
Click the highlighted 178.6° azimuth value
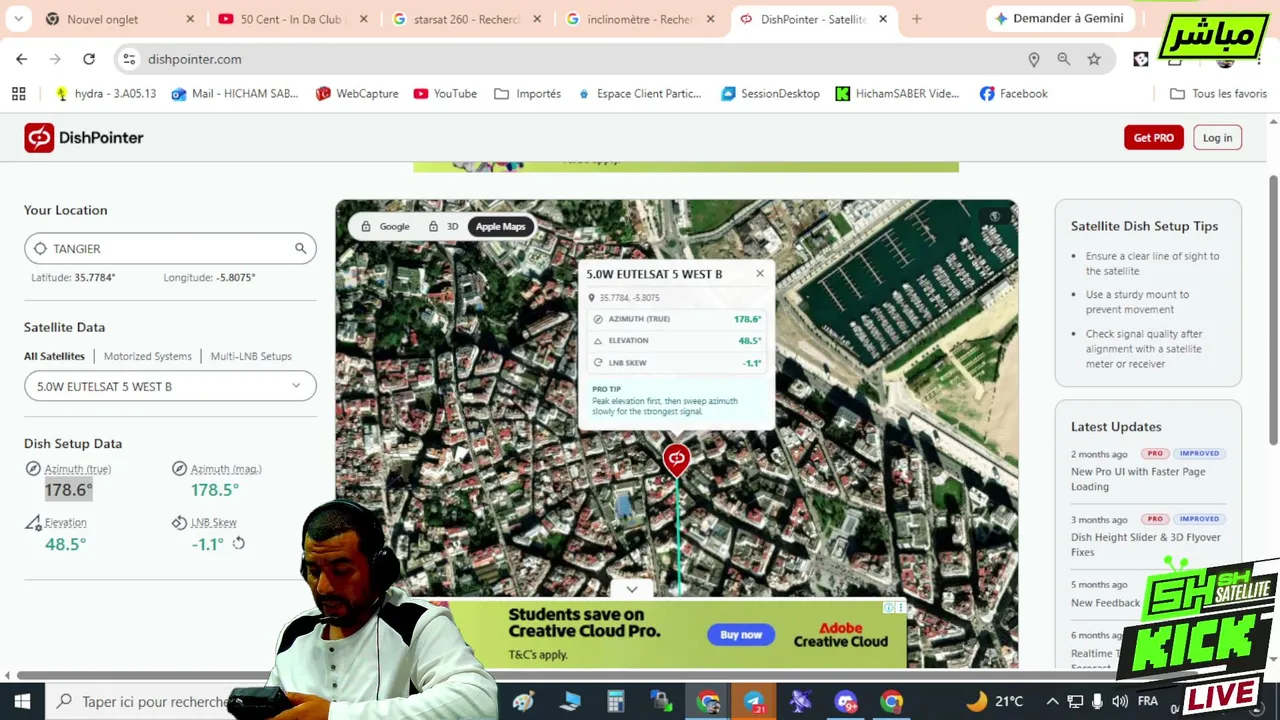[68, 490]
